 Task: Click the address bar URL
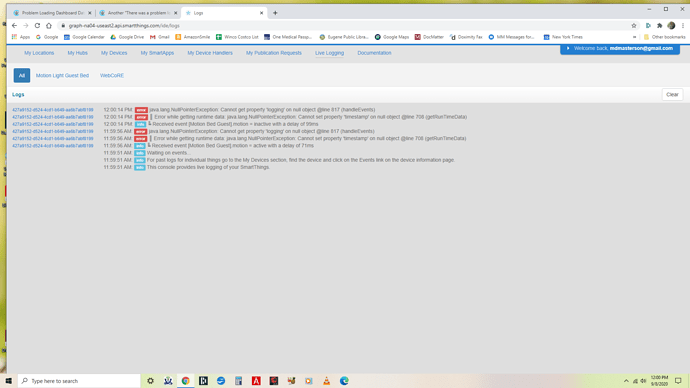click(124, 26)
